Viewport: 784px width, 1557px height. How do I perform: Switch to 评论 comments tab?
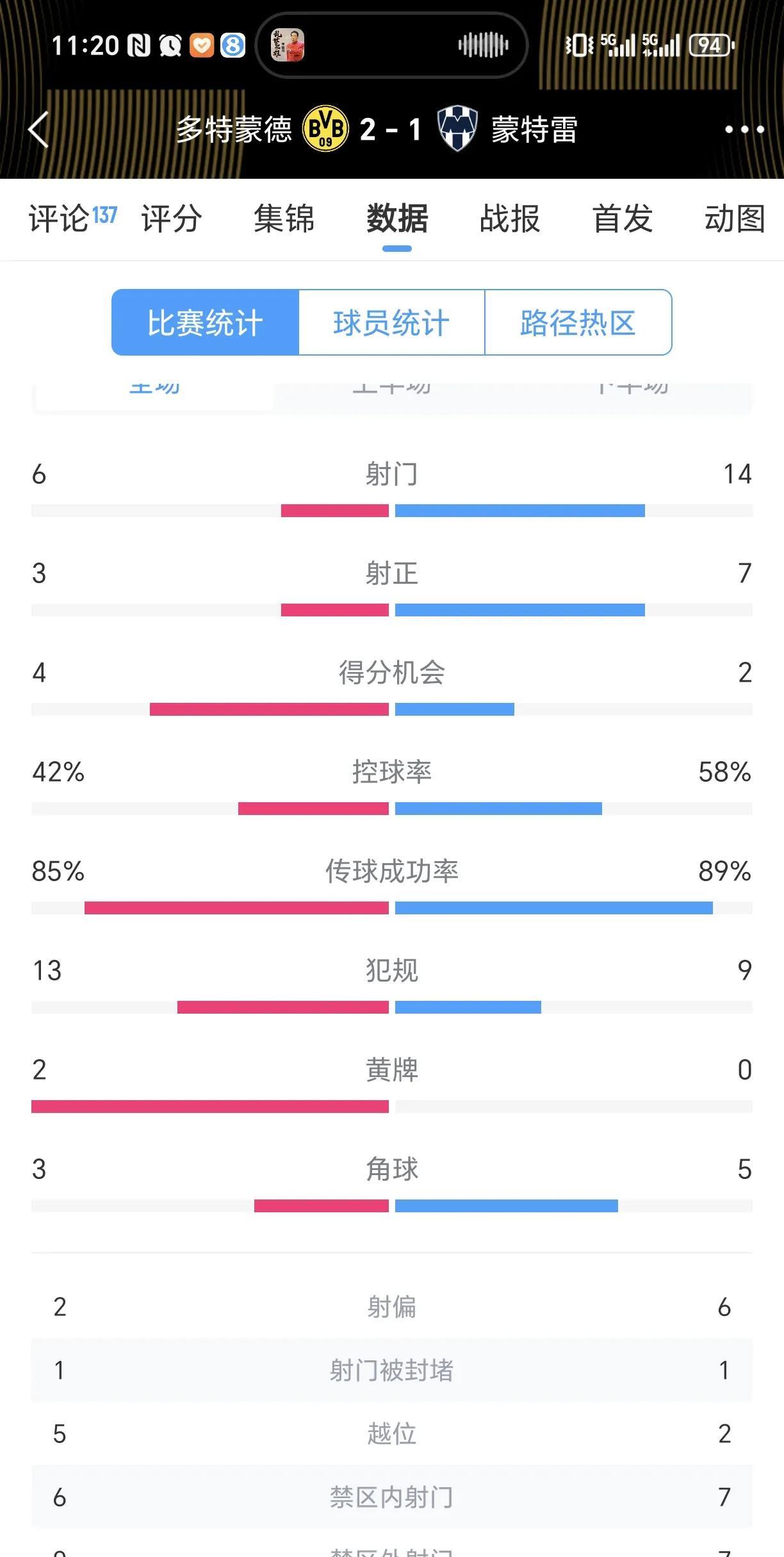[x=72, y=218]
